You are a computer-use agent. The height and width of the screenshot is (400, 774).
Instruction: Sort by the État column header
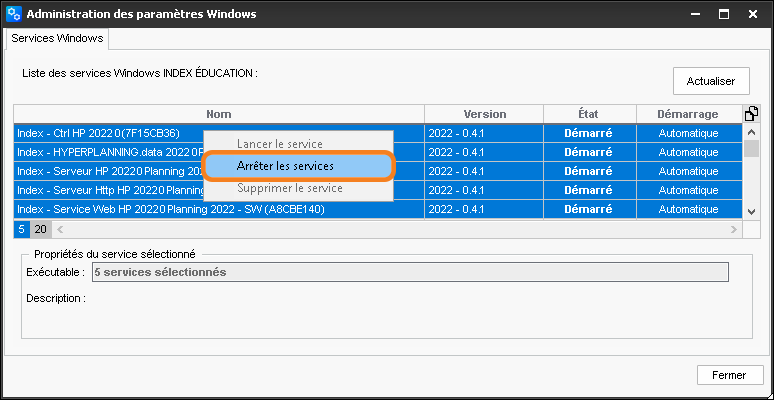pos(590,114)
